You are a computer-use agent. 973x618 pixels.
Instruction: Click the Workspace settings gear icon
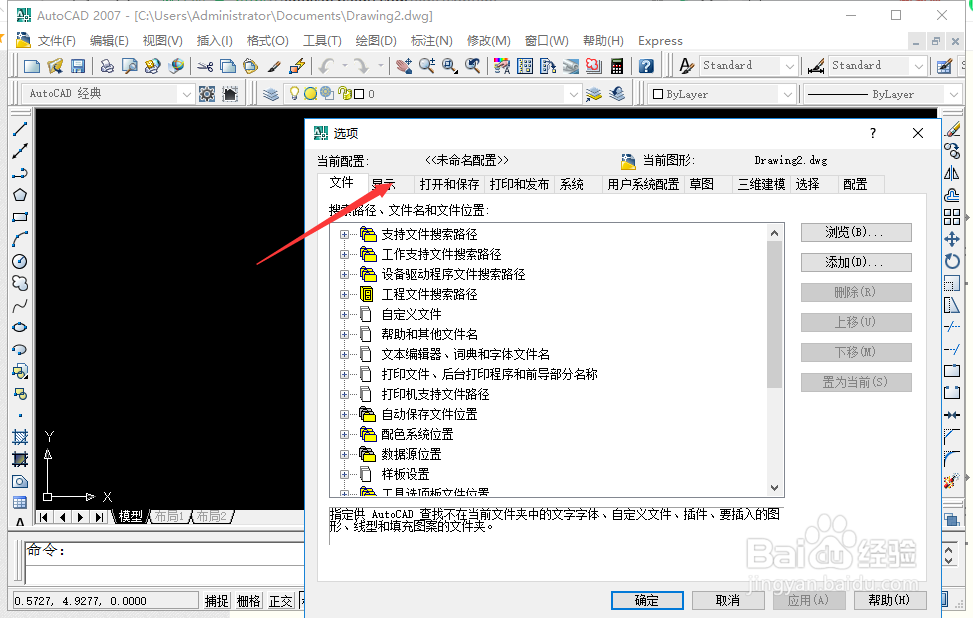[207, 94]
